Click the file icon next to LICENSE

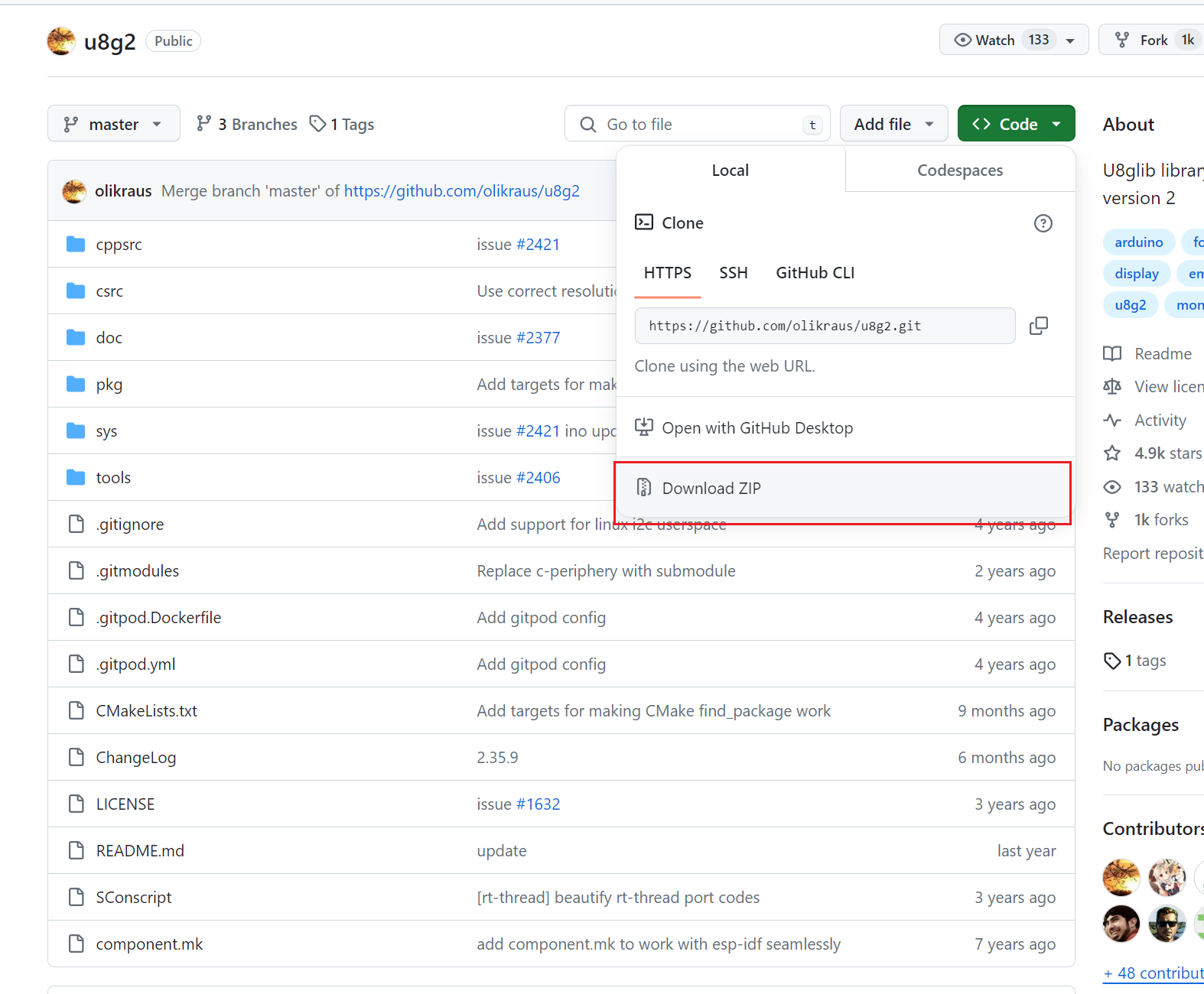tap(76, 804)
